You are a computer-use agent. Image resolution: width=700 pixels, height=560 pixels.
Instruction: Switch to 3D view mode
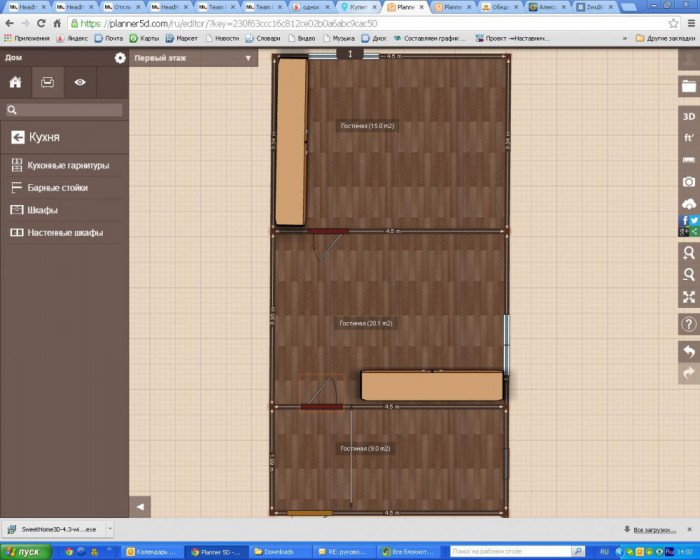688,116
